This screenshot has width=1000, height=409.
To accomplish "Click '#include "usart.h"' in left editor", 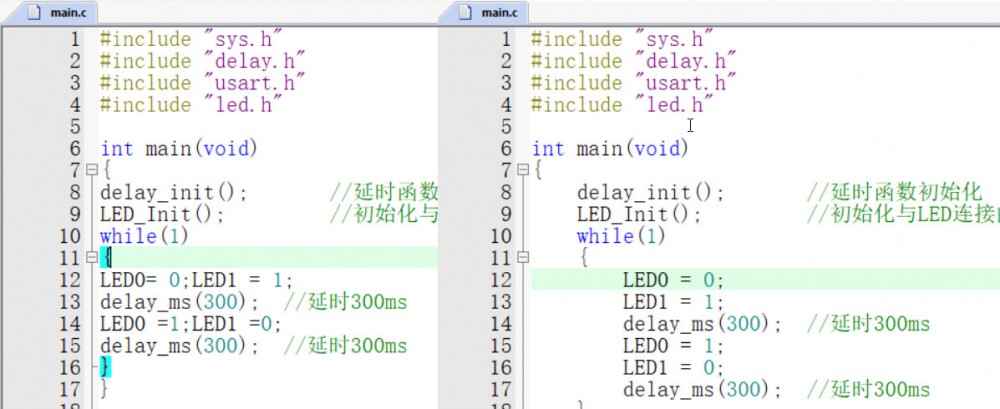I will [202, 83].
